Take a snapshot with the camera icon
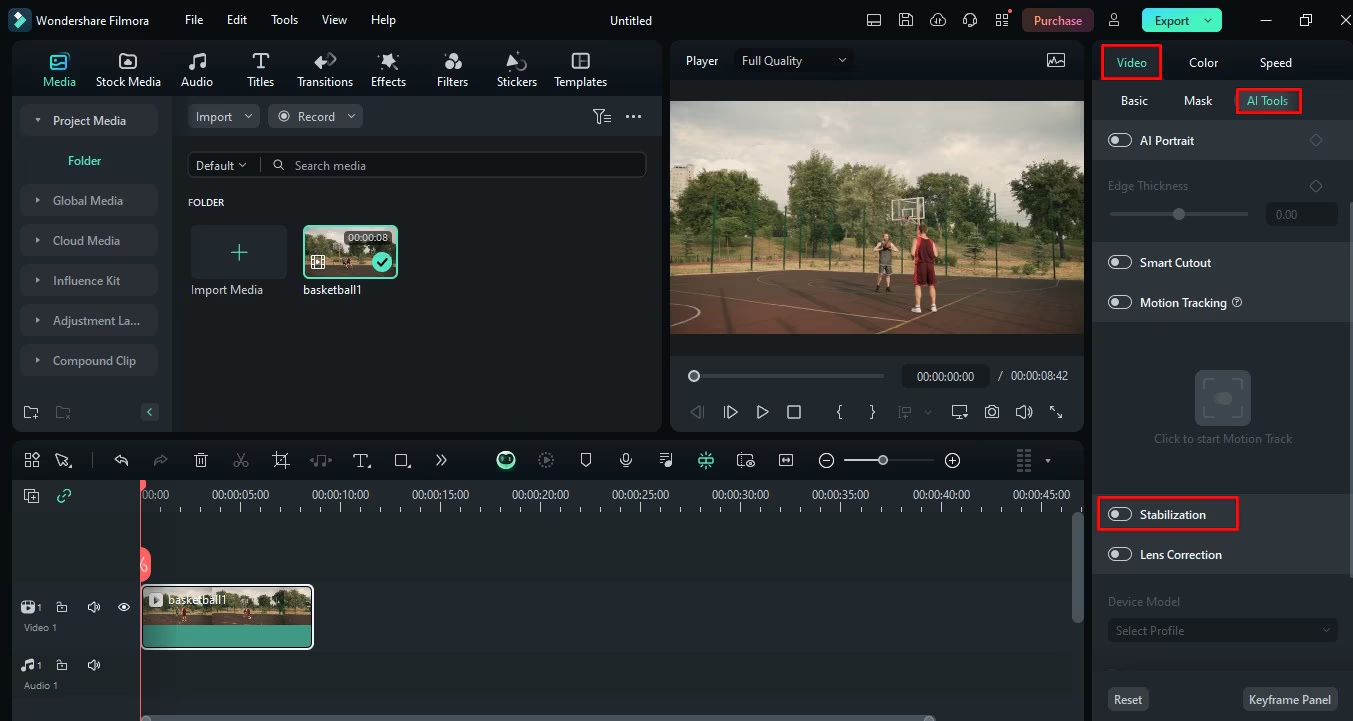1353x721 pixels. pyautogui.click(x=991, y=412)
